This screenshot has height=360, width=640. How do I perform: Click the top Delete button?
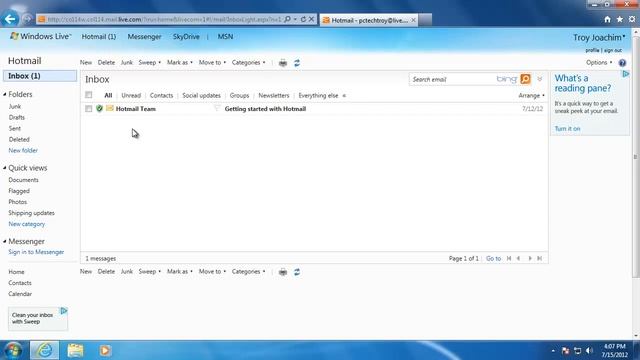point(106,62)
